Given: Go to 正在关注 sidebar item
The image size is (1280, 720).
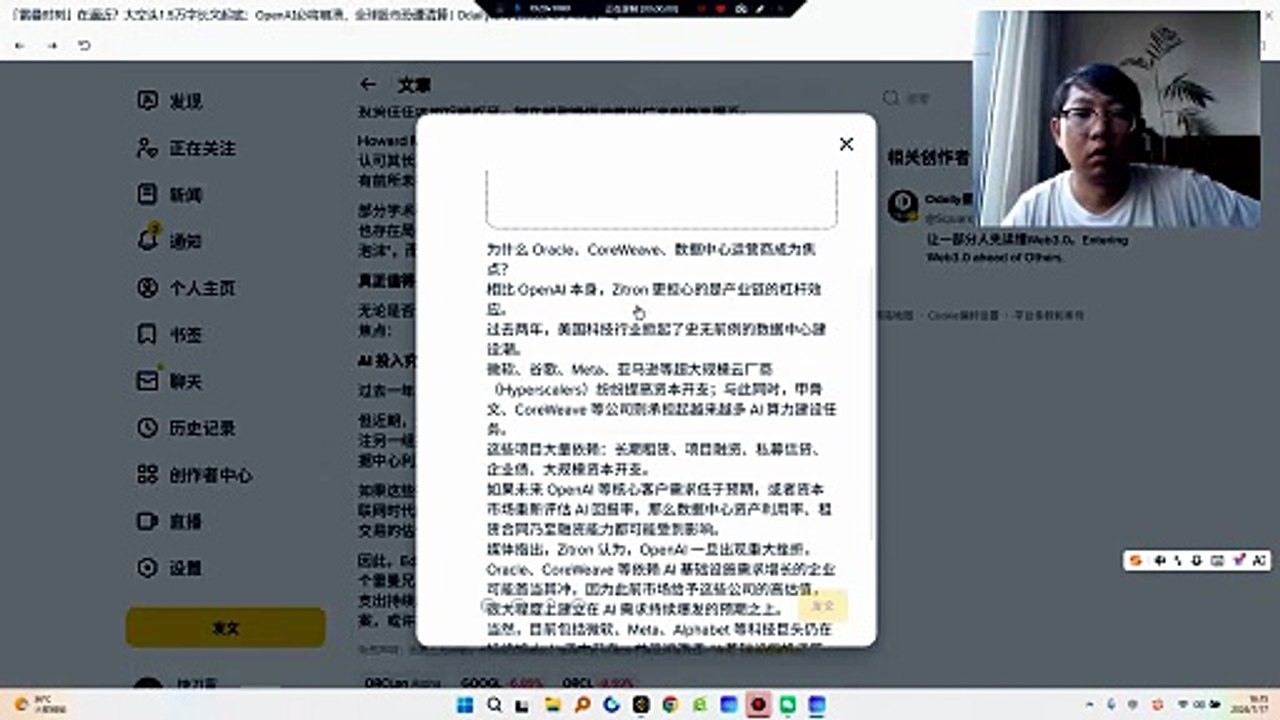Looking at the screenshot, I should point(186,148).
